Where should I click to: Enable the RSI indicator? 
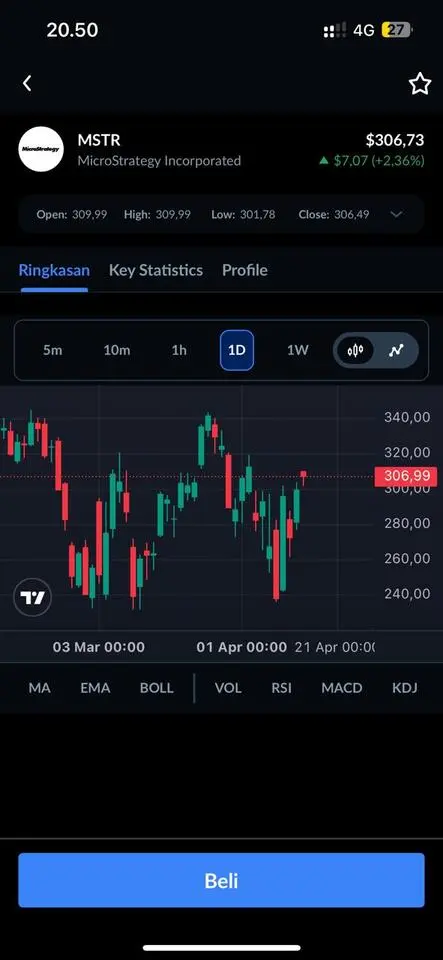[281, 688]
